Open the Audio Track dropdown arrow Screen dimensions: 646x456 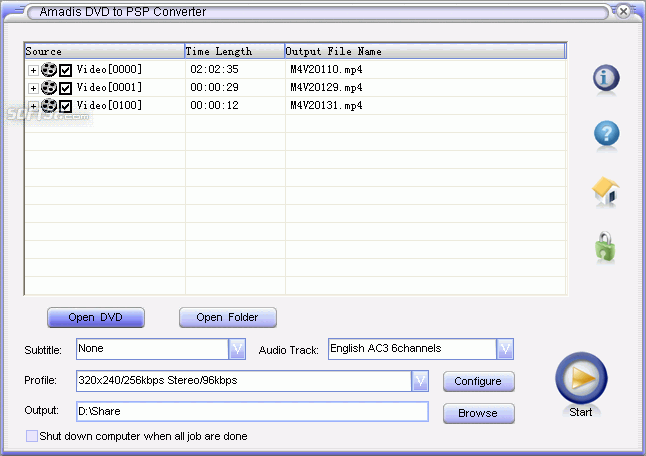pos(505,349)
